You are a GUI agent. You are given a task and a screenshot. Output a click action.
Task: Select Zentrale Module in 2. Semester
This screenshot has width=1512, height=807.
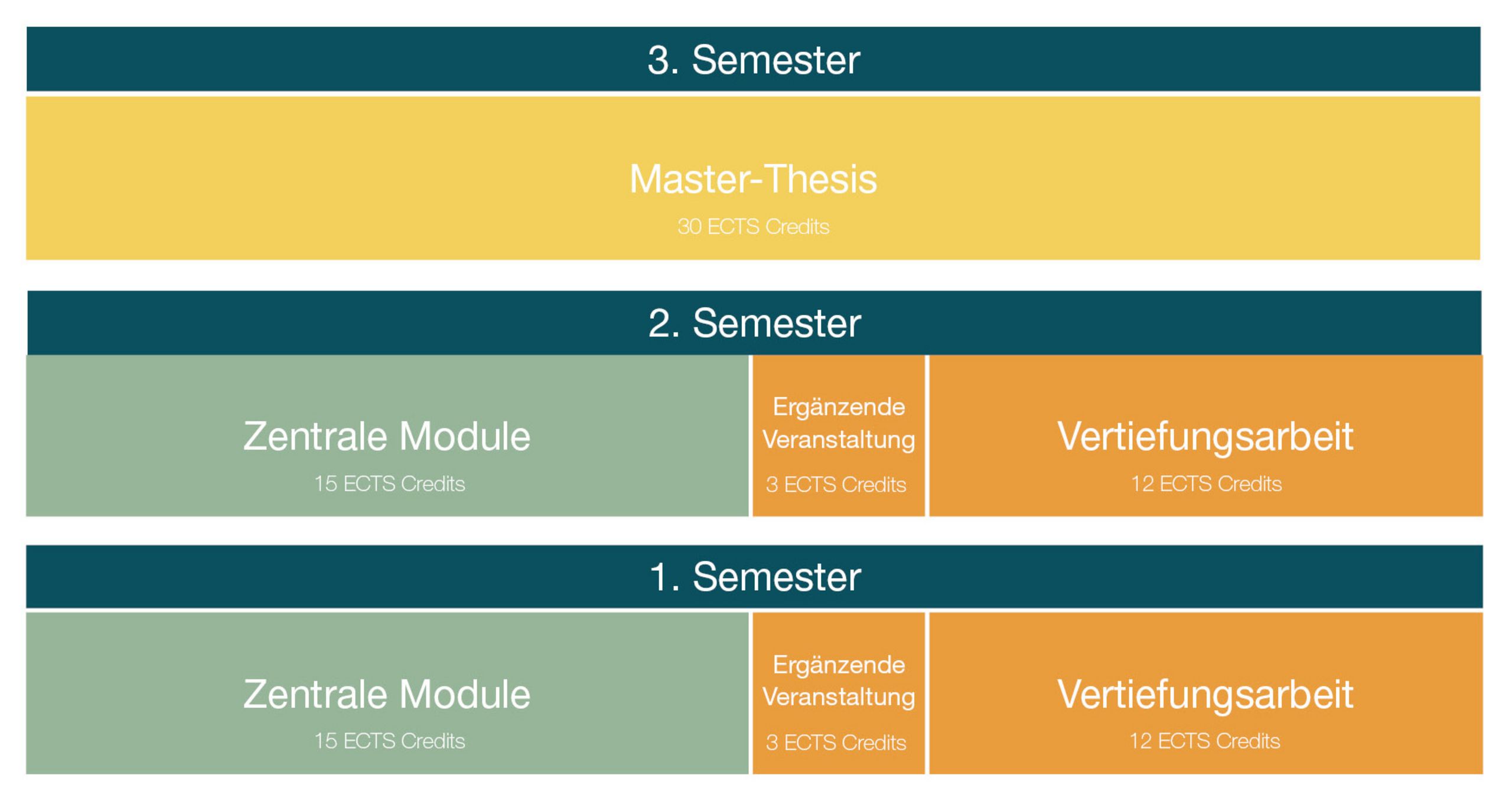(387, 436)
